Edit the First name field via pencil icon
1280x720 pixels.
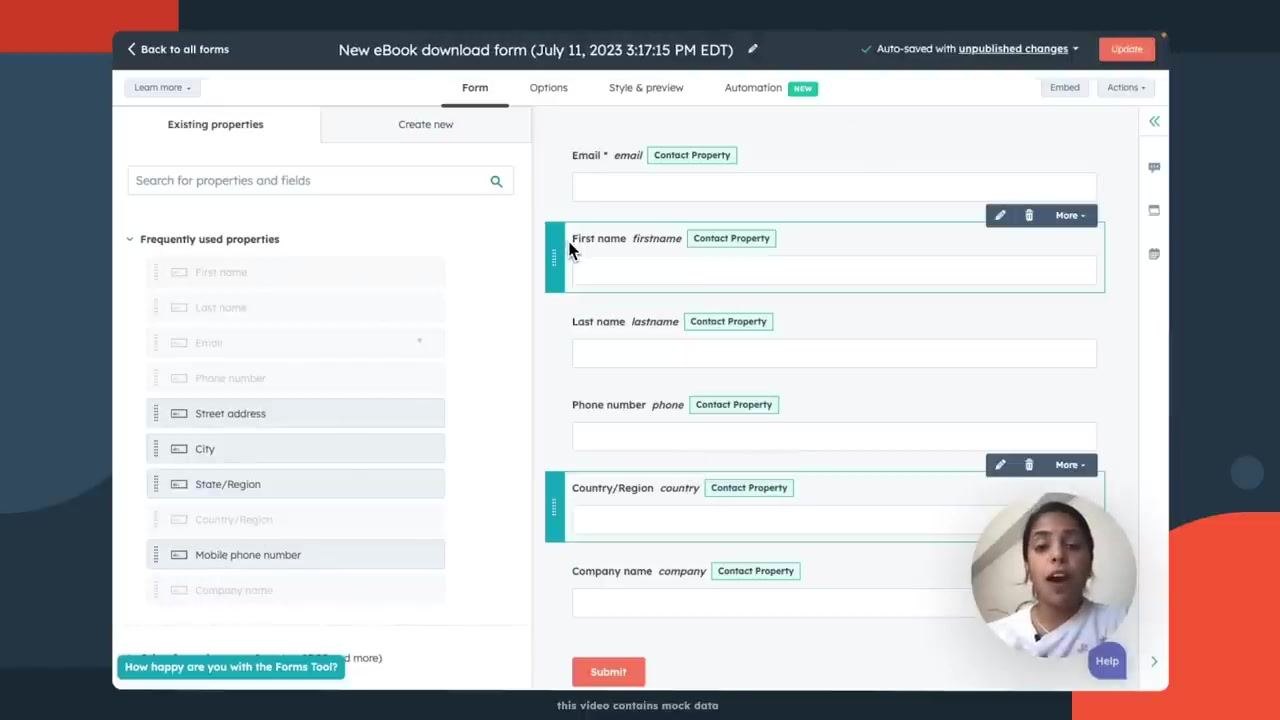(x=1000, y=215)
